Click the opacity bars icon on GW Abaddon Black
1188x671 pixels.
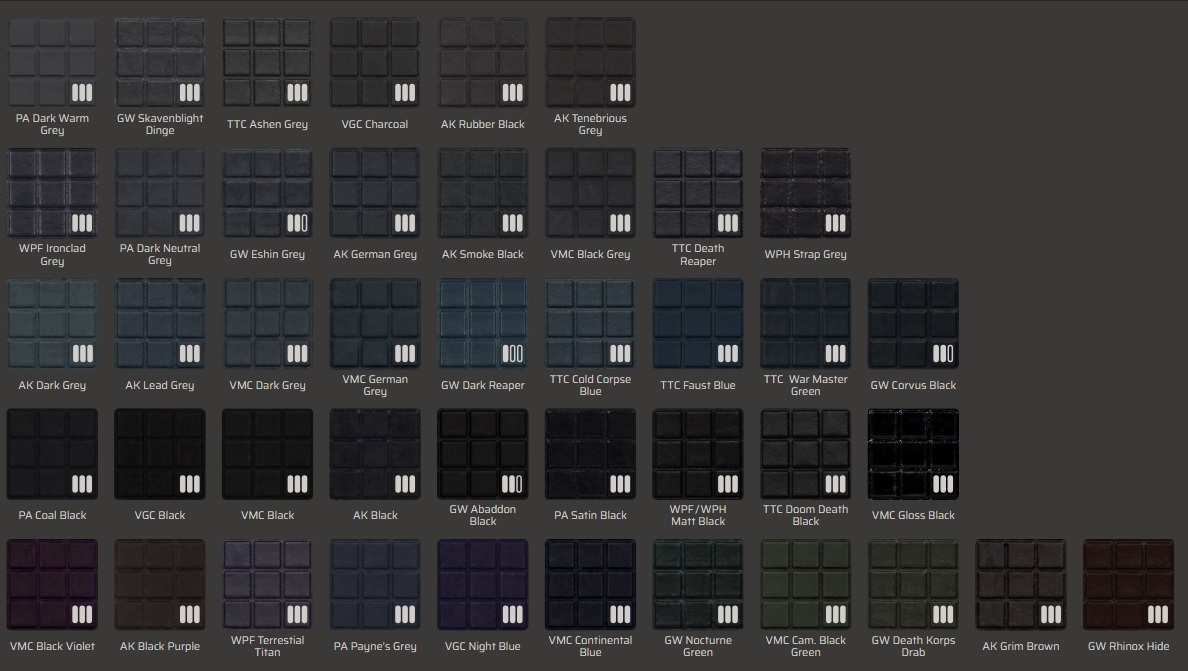[x=512, y=484]
